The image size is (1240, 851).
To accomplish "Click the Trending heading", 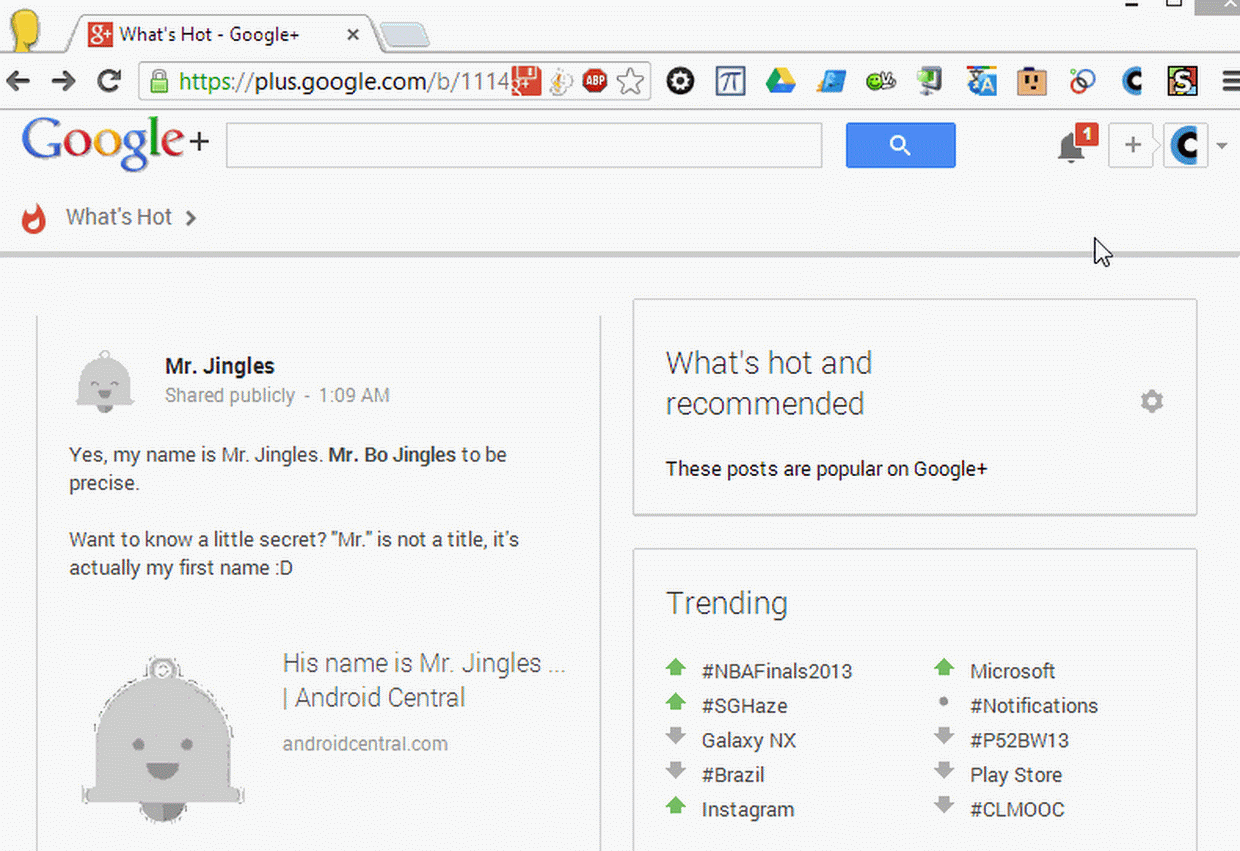I will click(727, 603).
